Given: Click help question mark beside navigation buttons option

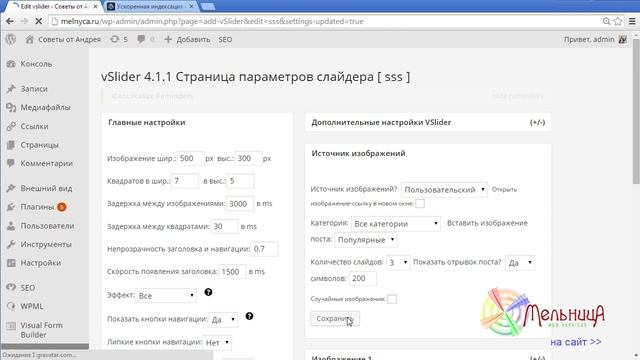Looking at the screenshot, I should (x=249, y=316).
